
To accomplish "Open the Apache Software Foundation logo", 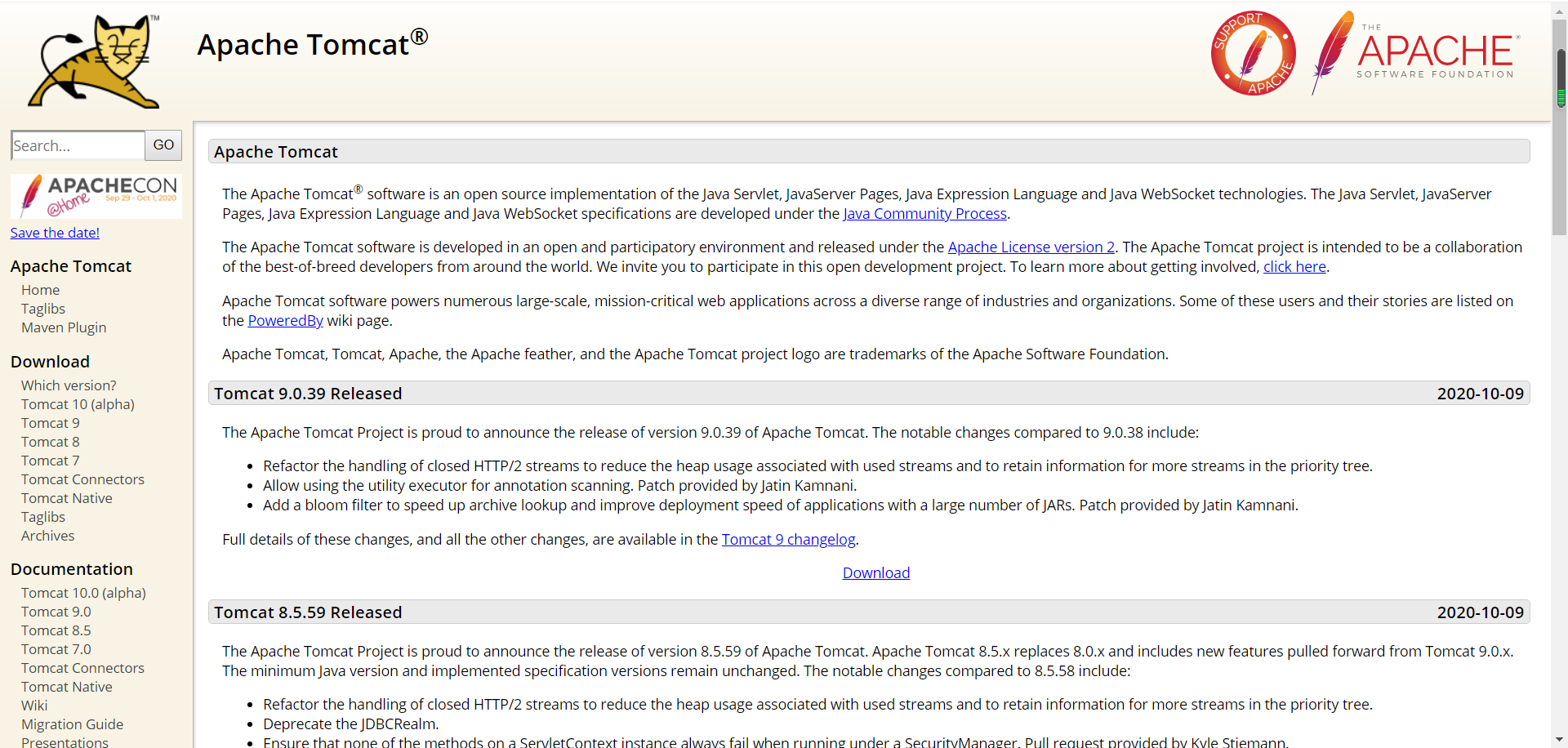I will point(1416,53).
